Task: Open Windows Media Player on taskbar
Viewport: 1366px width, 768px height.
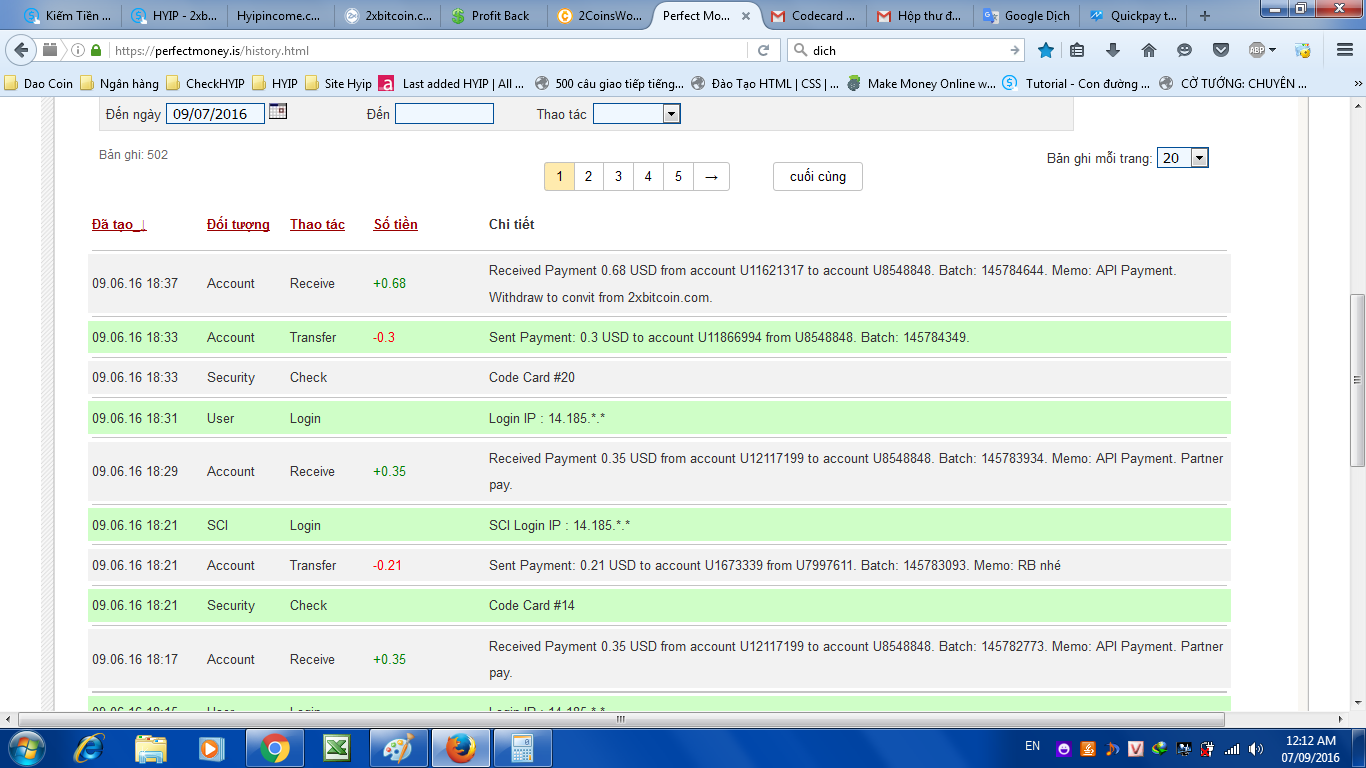Action: click(x=211, y=748)
